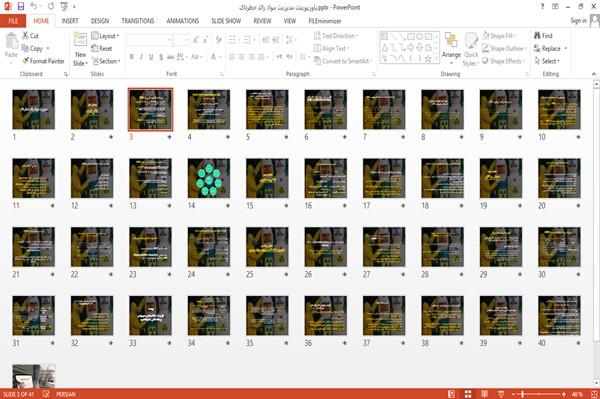Select the rectangle shape in gallery
Screen dimensions: 600x399
pos(411,36)
